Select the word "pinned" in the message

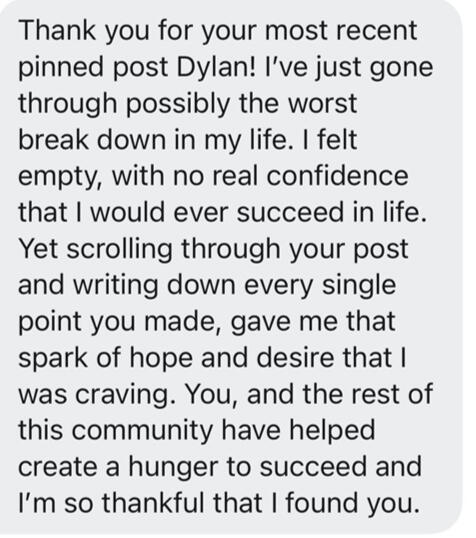click(x=61, y=69)
